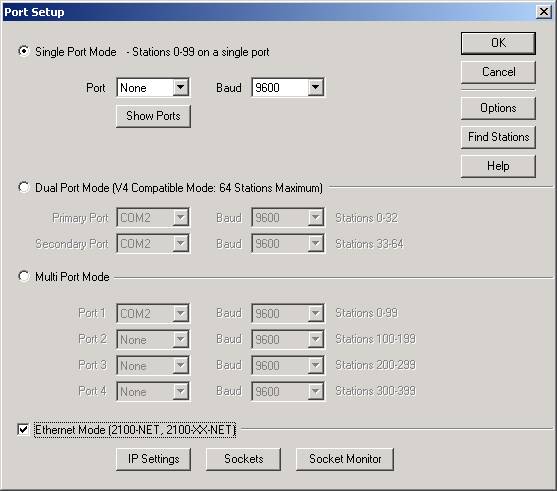This screenshot has height=491, width=557.
Task: Open the single port Port dropdown
Action: pyautogui.click(x=153, y=87)
